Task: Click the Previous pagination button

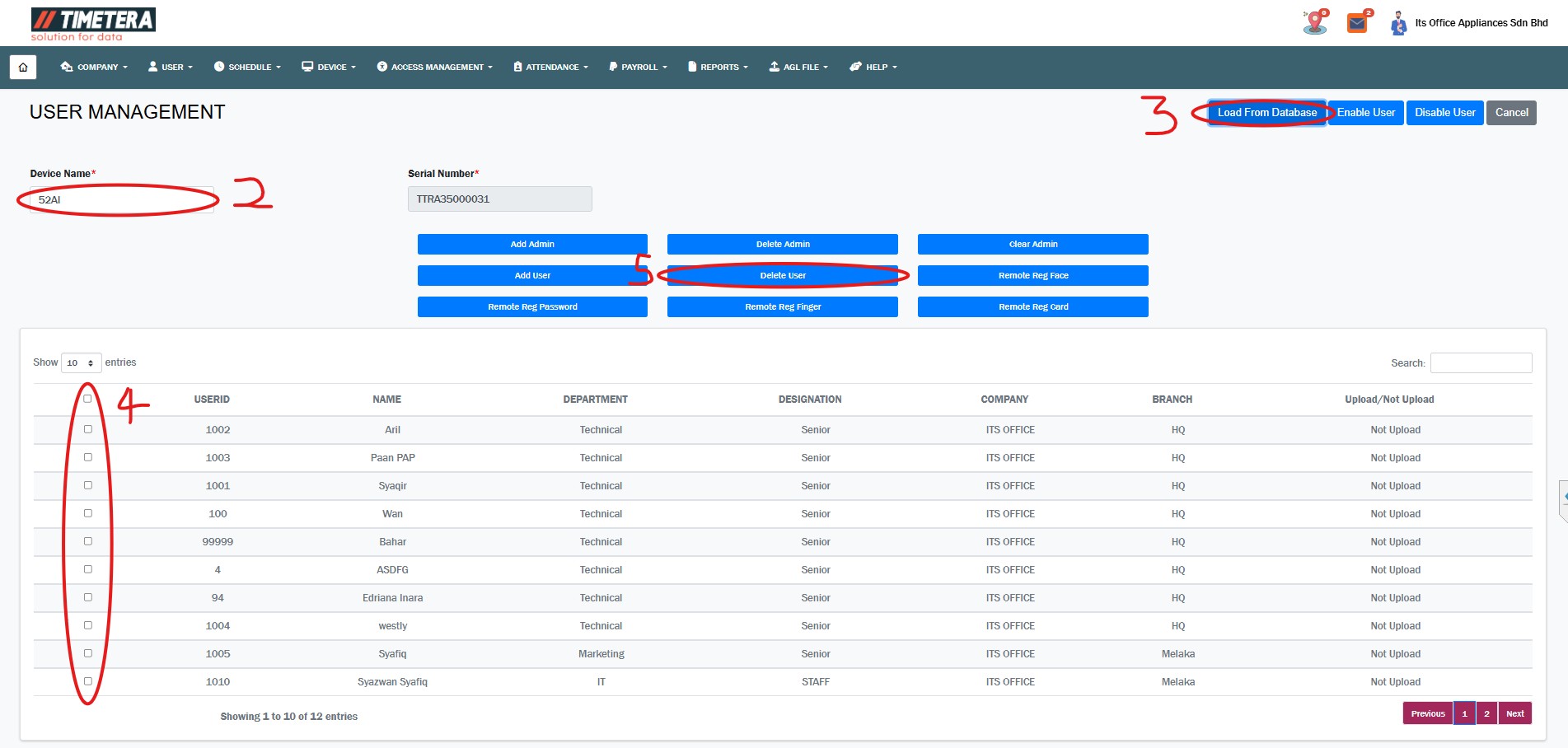Action: (1428, 713)
